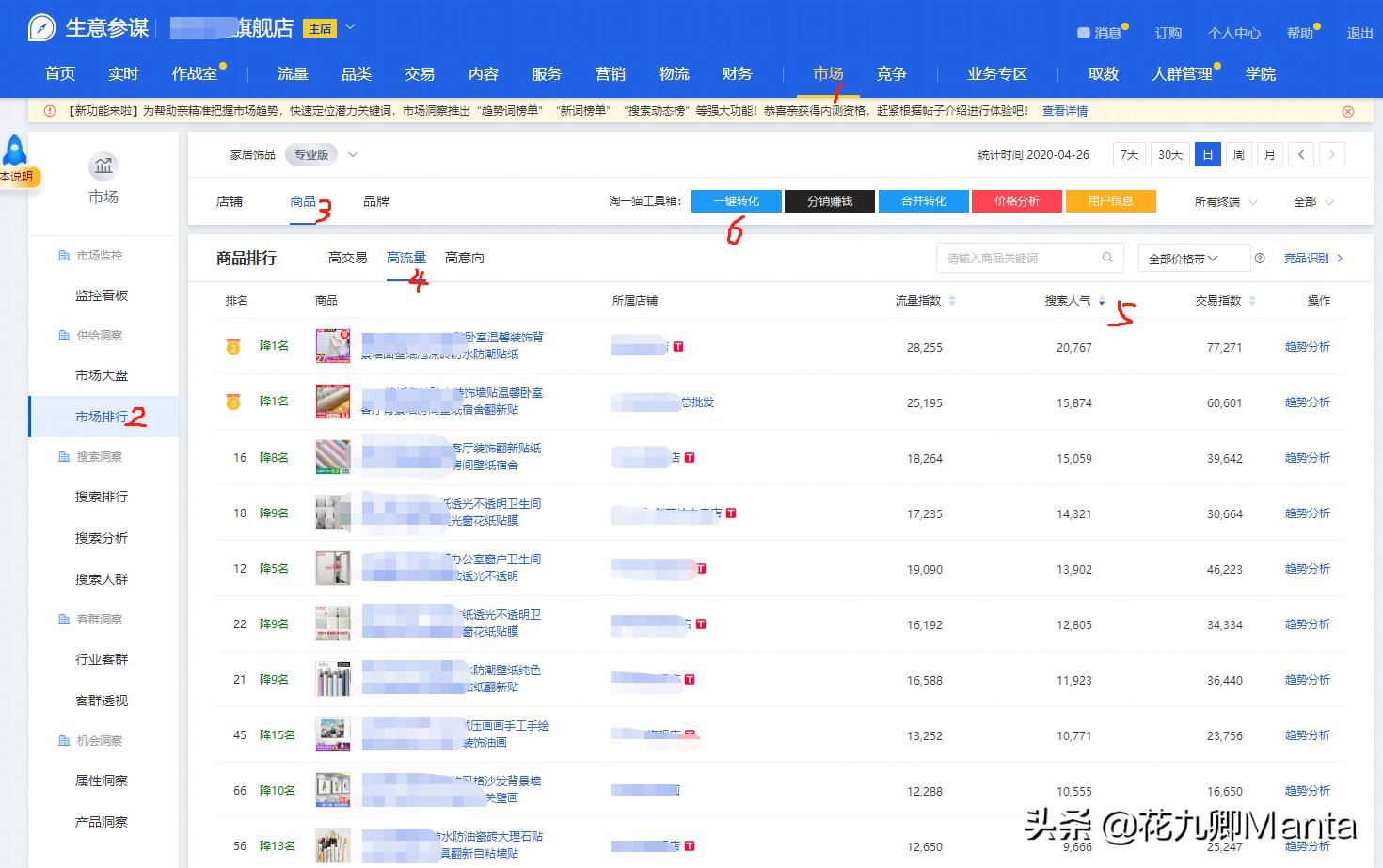Enable the 7天 date range
Screen dimensions: 1383x868
1128,154
